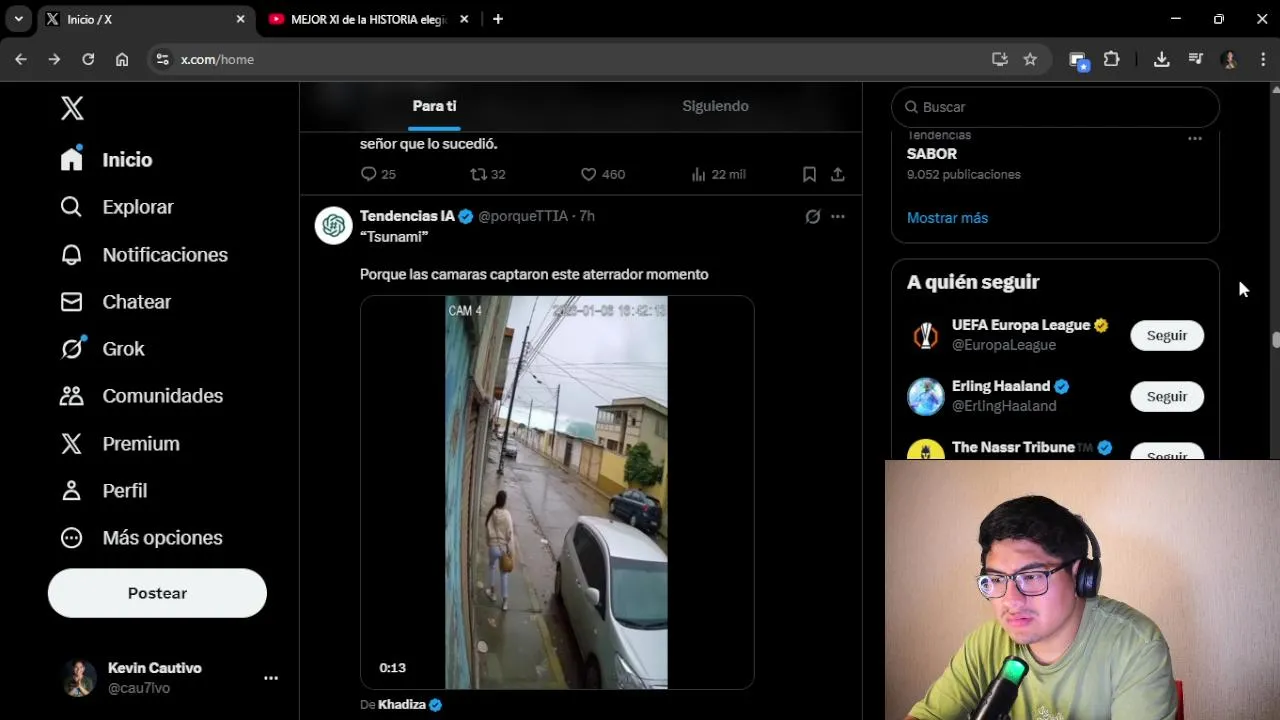Click the Buscar search field
The width and height of the screenshot is (1280, 720).
coord(1055,107)
